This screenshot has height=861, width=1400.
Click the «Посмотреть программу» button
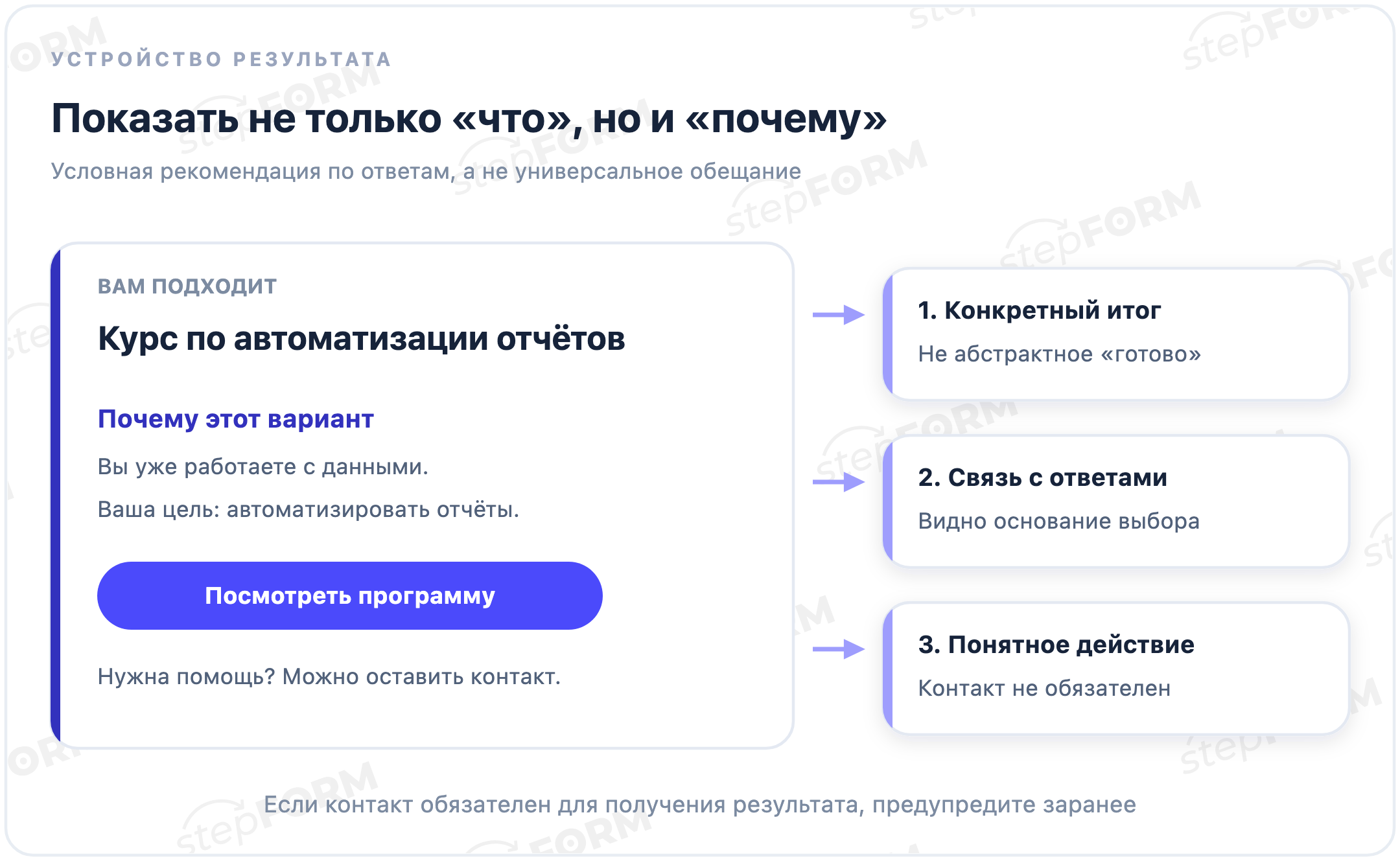[350, 595]
